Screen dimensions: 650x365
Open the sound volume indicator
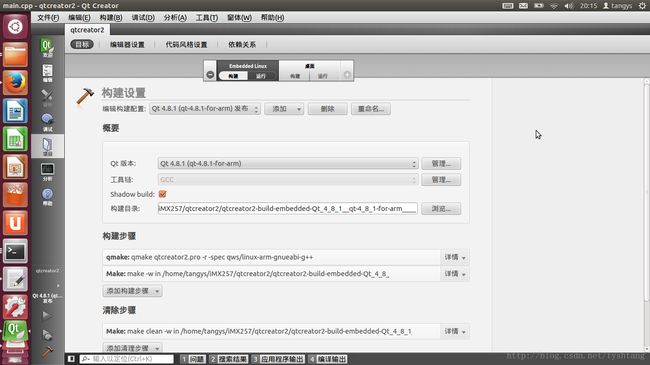click(569, 6)
